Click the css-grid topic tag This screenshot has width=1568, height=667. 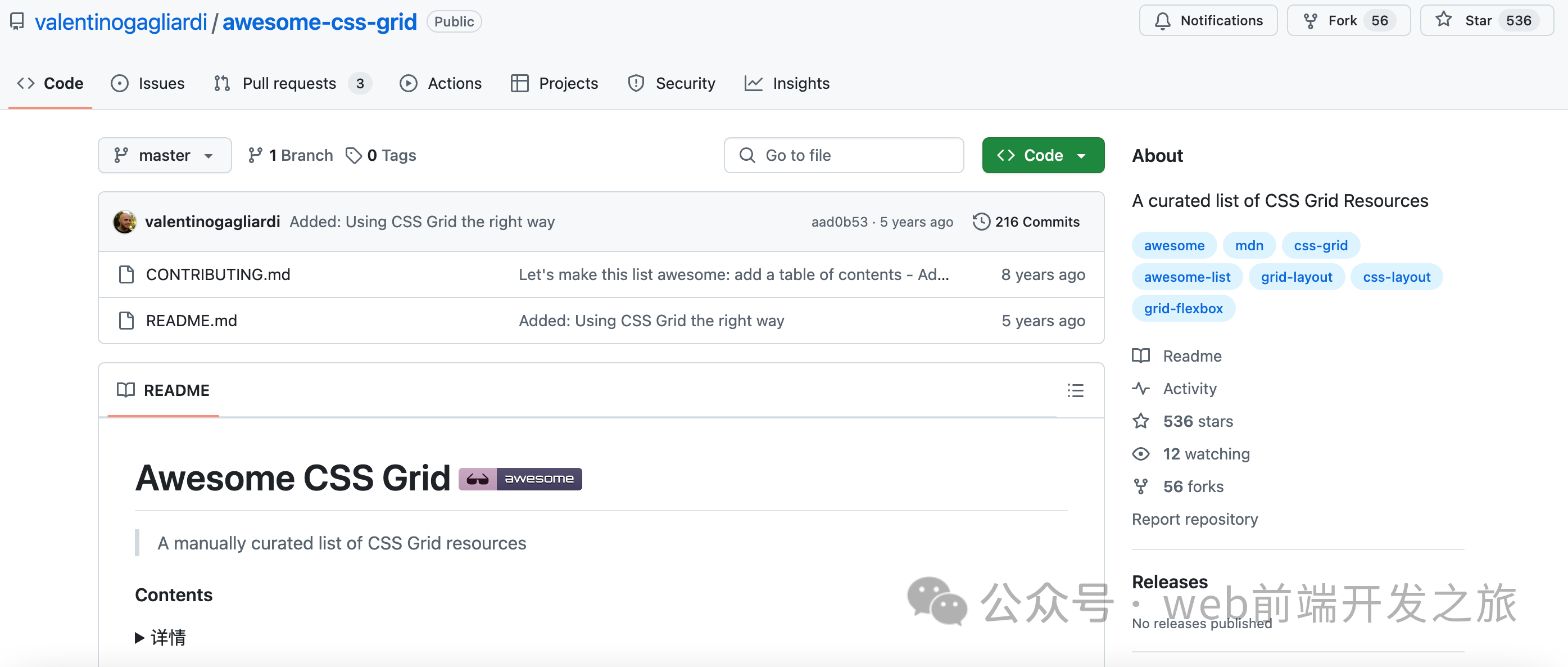(x=1320, y=245)
